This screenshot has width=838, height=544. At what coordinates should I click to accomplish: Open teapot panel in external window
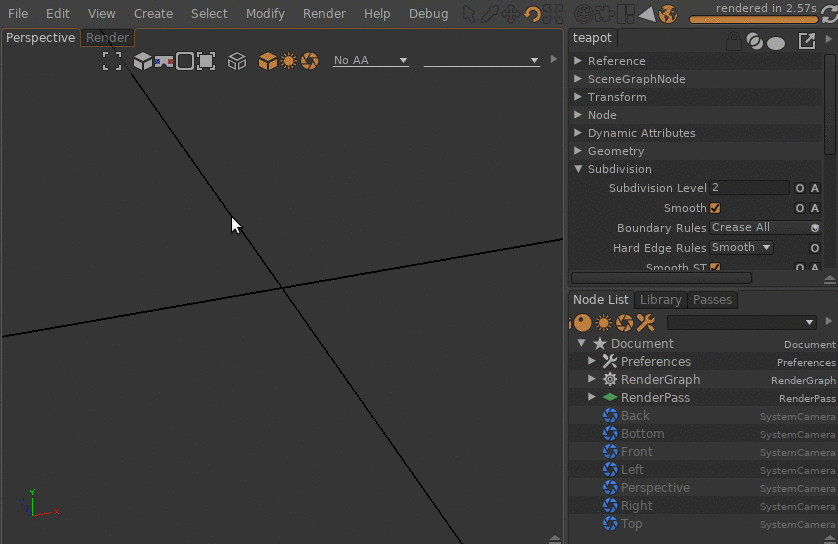(x=806, y=41)
